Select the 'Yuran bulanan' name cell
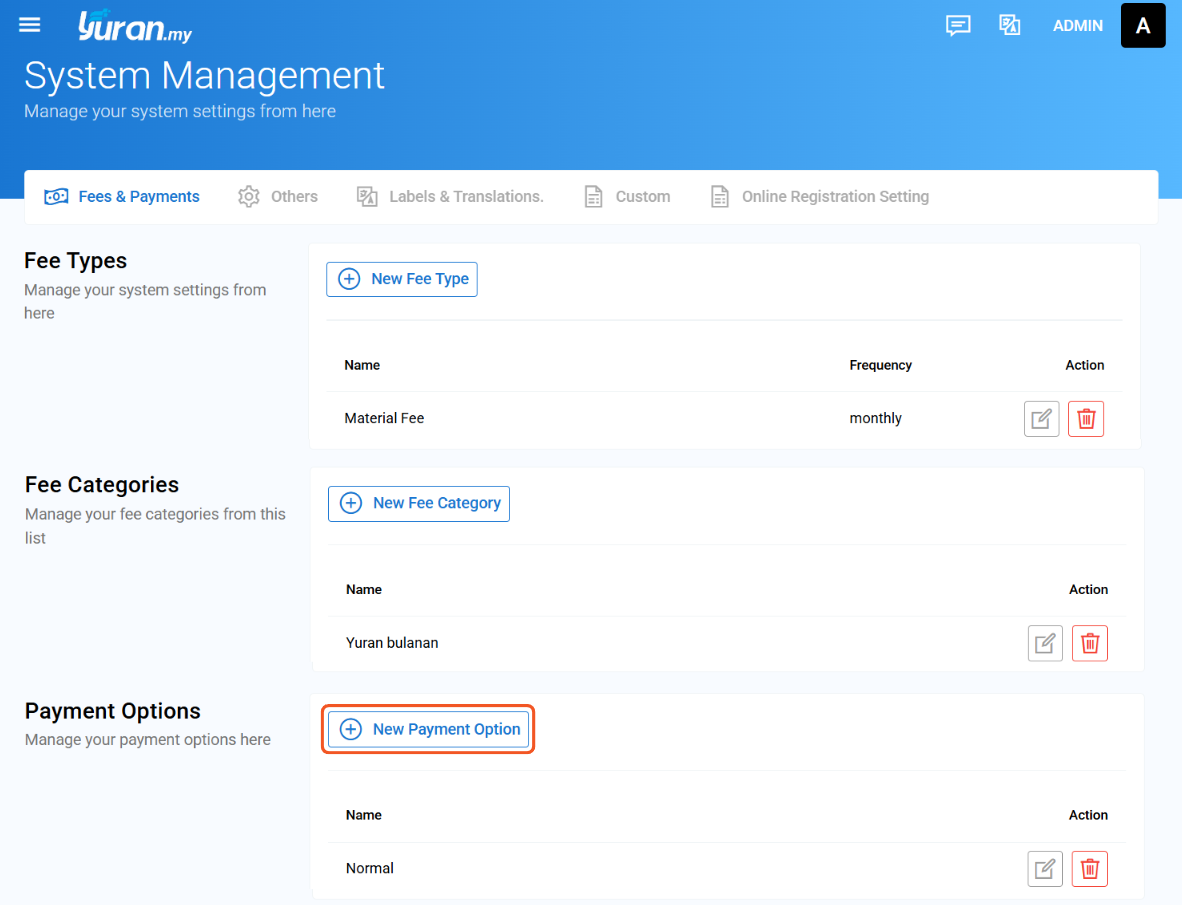This screenshot has height=905, width=1182. click(x=392, y=643)
